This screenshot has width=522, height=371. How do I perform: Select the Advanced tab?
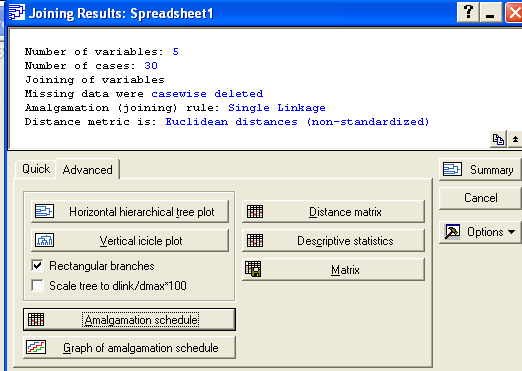[87, 169]
